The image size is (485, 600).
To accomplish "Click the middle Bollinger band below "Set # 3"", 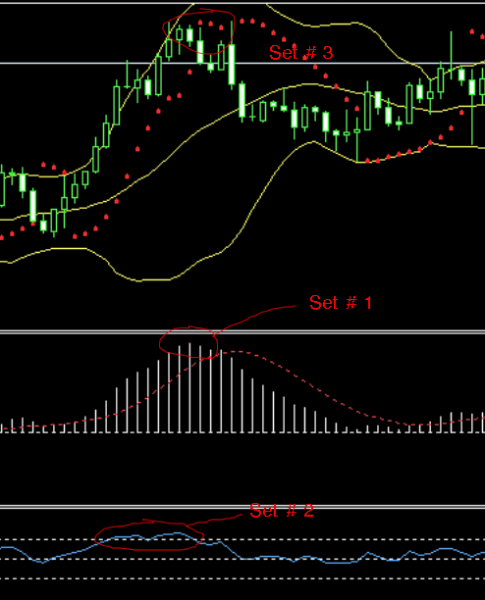I will (302, 85).
